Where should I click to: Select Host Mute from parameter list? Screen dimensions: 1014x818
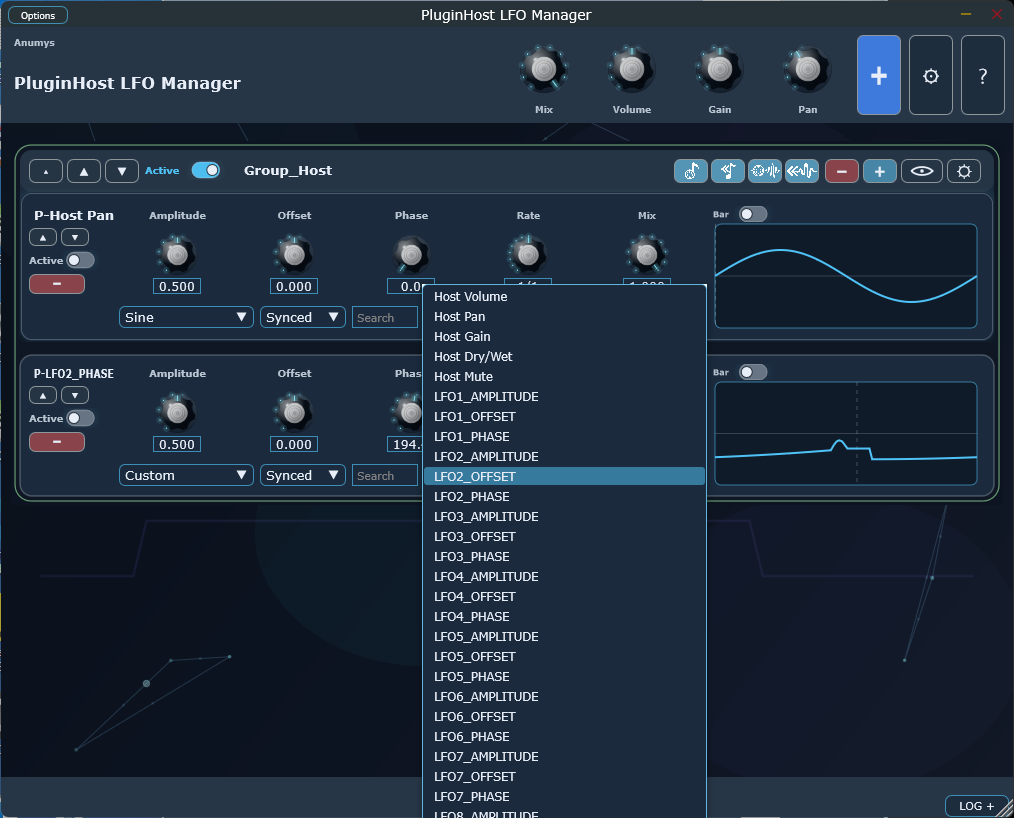point(564,377)
